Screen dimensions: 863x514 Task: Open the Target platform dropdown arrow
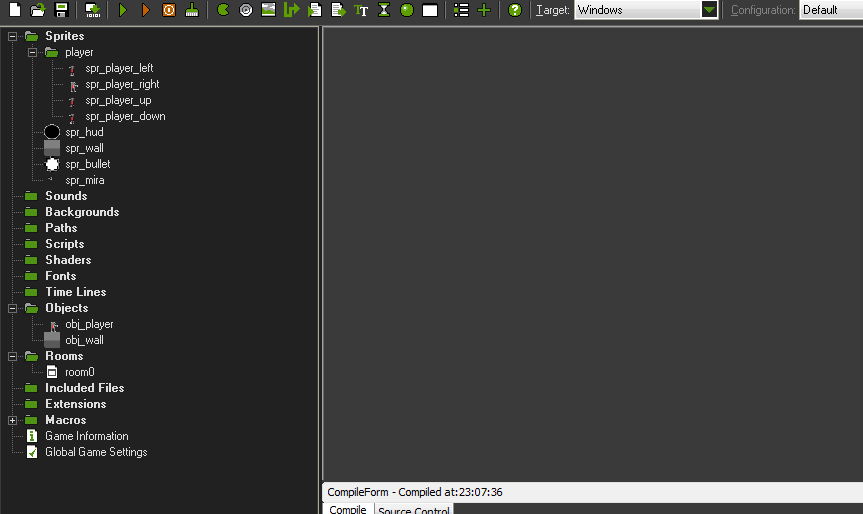coord(709,10)
